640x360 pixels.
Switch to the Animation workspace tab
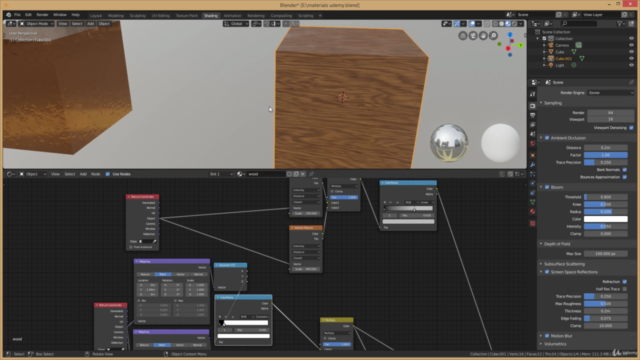point(232,16)
